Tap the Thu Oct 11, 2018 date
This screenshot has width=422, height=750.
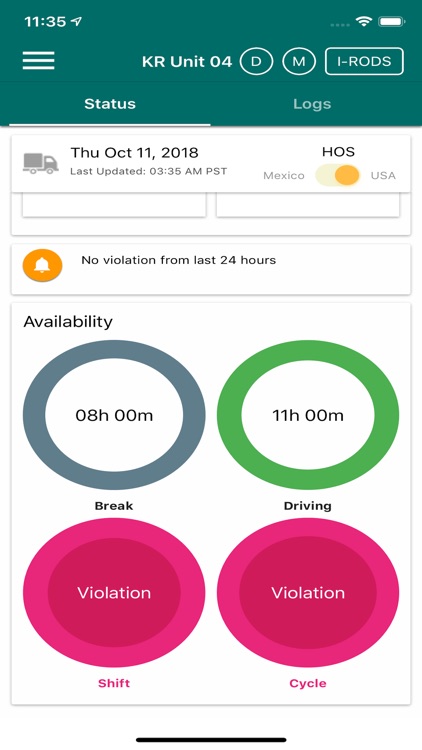click(x=134, y=153)
